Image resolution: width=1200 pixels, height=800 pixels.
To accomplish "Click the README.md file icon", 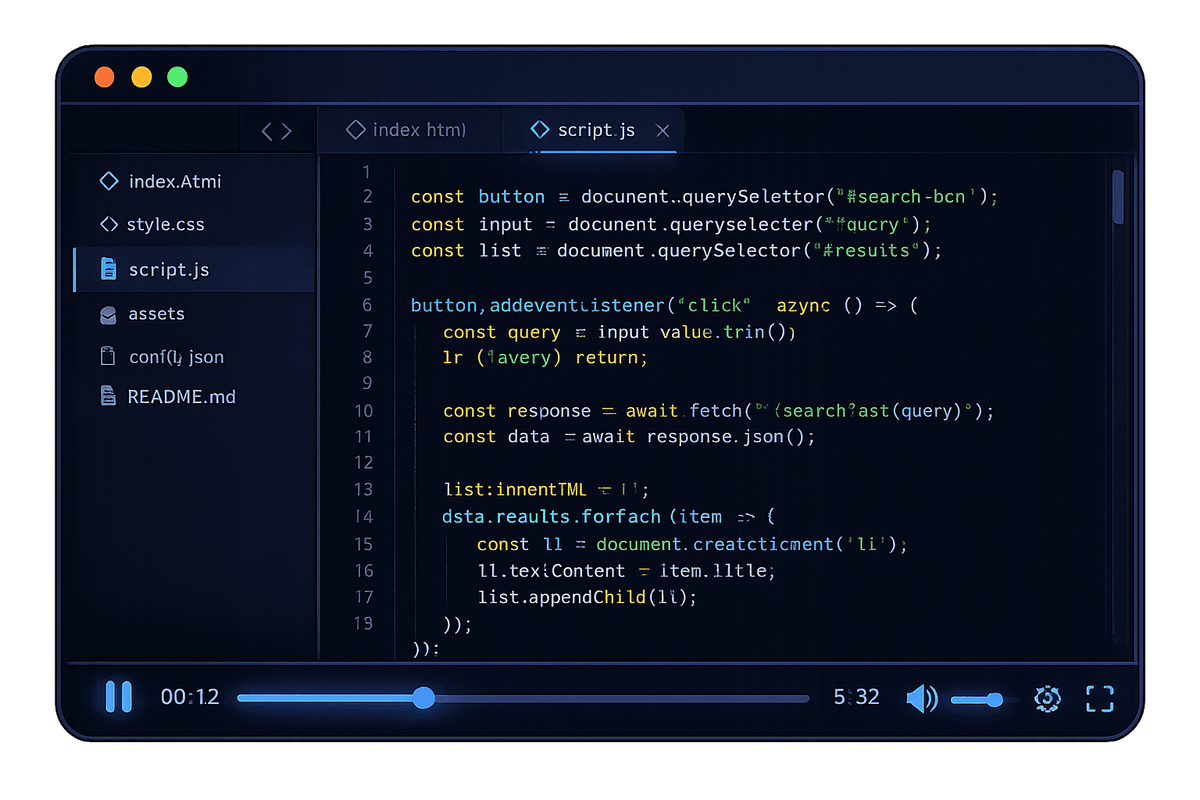I will coord(107,396).
